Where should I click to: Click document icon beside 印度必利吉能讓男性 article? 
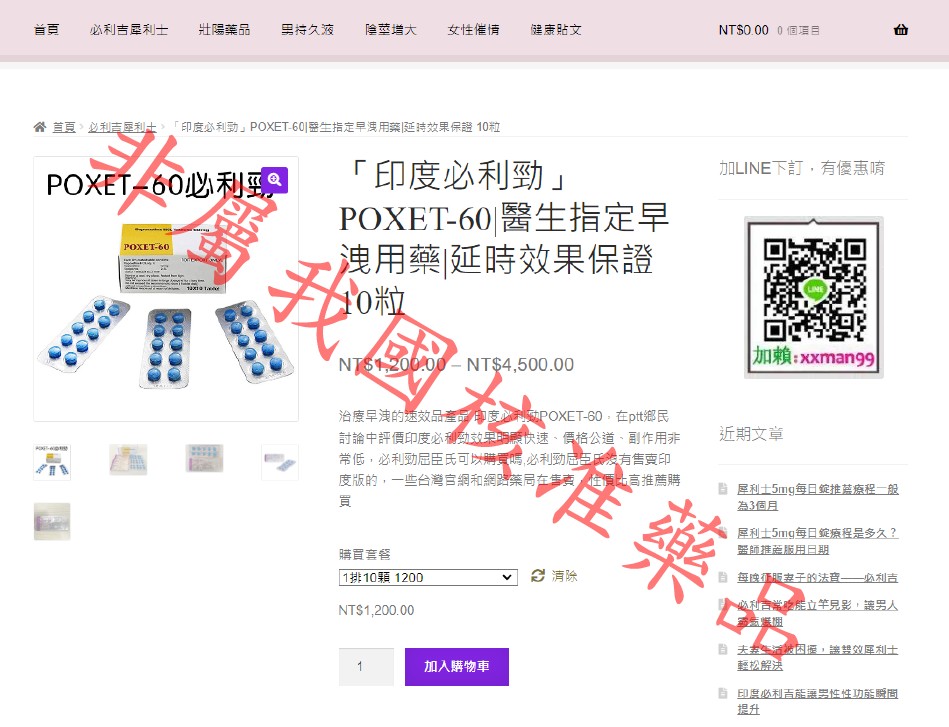point(723,693)
